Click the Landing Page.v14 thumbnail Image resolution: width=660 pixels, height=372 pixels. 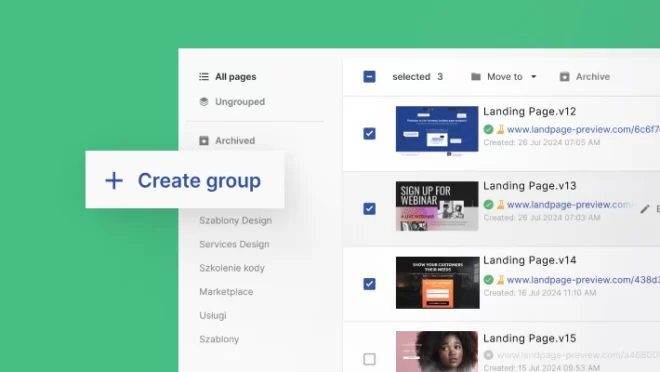[x=437, y=282]
